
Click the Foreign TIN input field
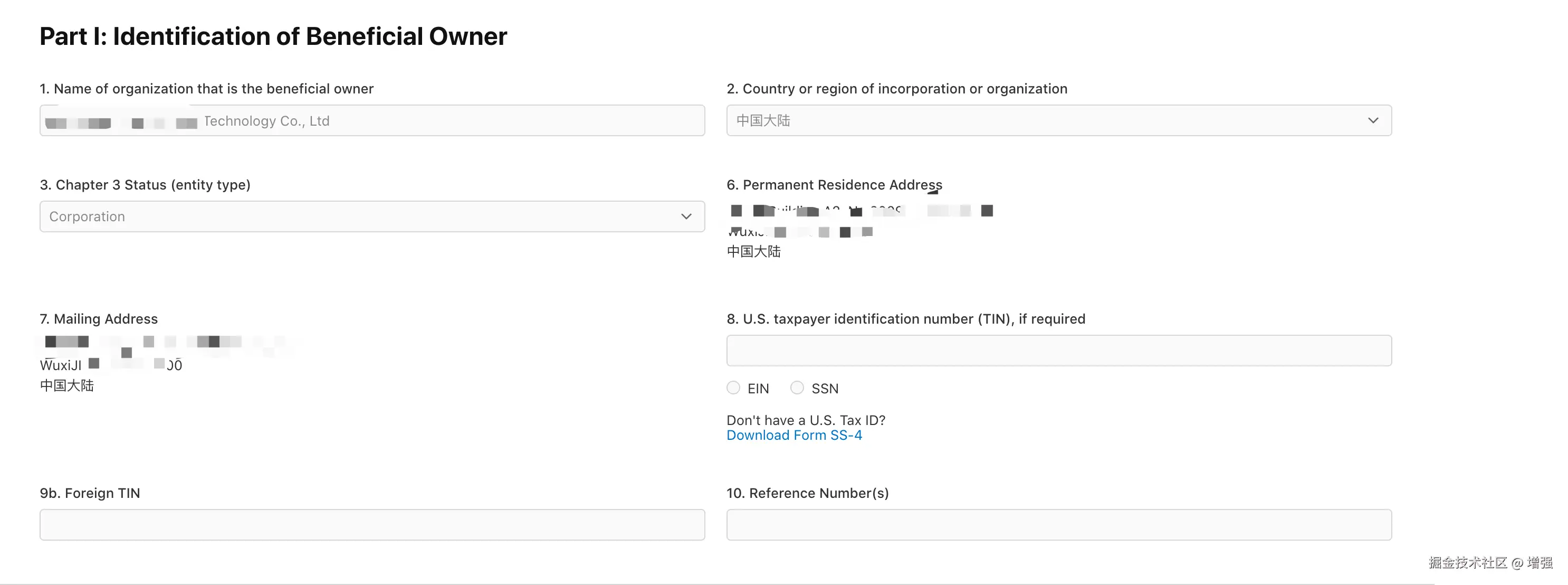pyautogui.click(x=372, y=525)
